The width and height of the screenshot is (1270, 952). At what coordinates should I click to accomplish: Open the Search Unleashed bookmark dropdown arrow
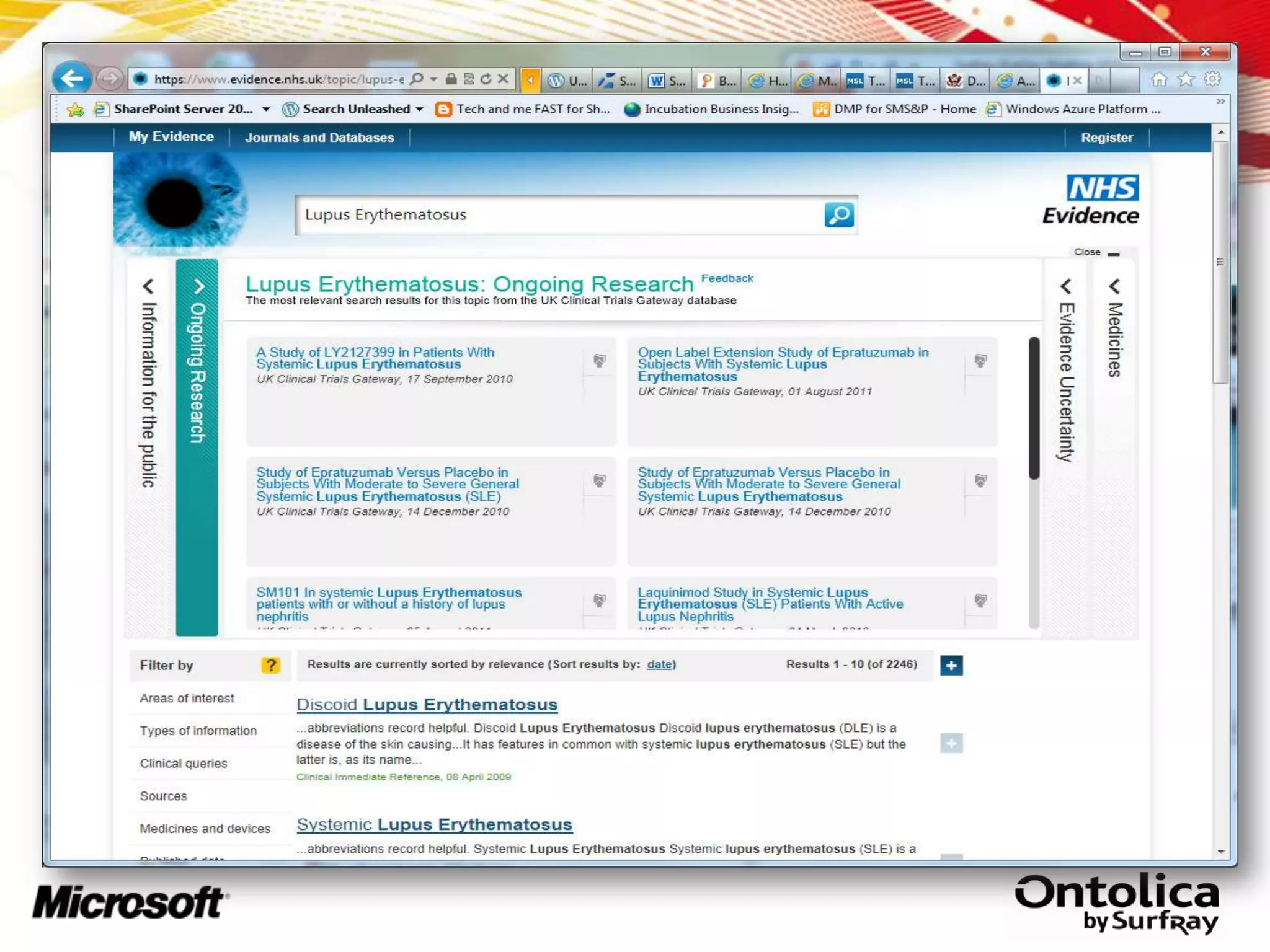(x=420, y=110)
